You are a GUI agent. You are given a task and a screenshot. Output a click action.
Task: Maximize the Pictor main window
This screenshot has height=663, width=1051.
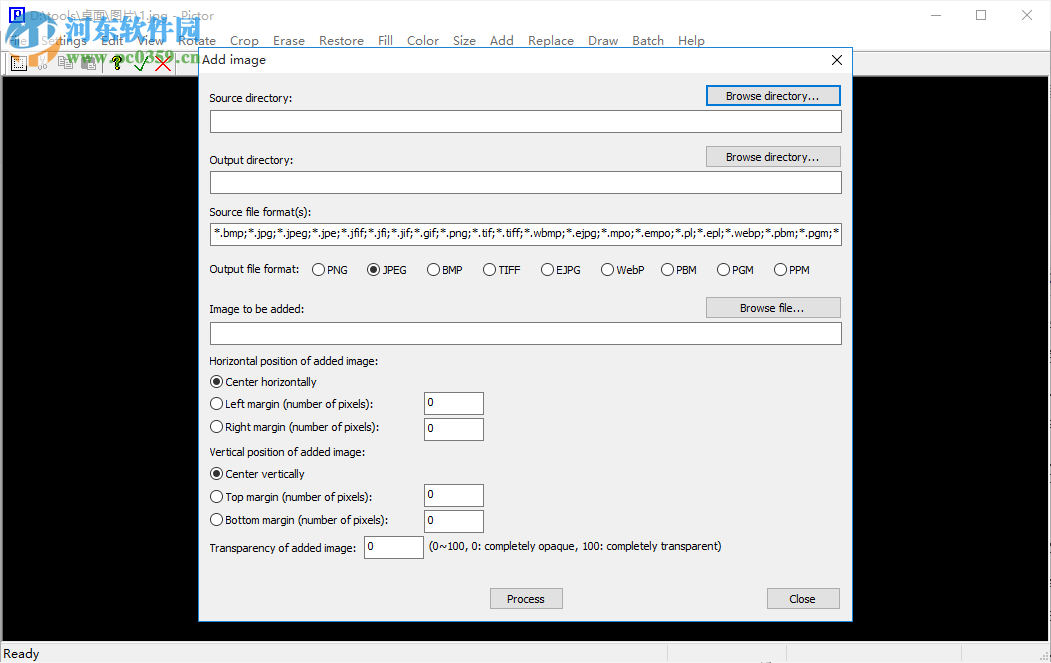981,15
